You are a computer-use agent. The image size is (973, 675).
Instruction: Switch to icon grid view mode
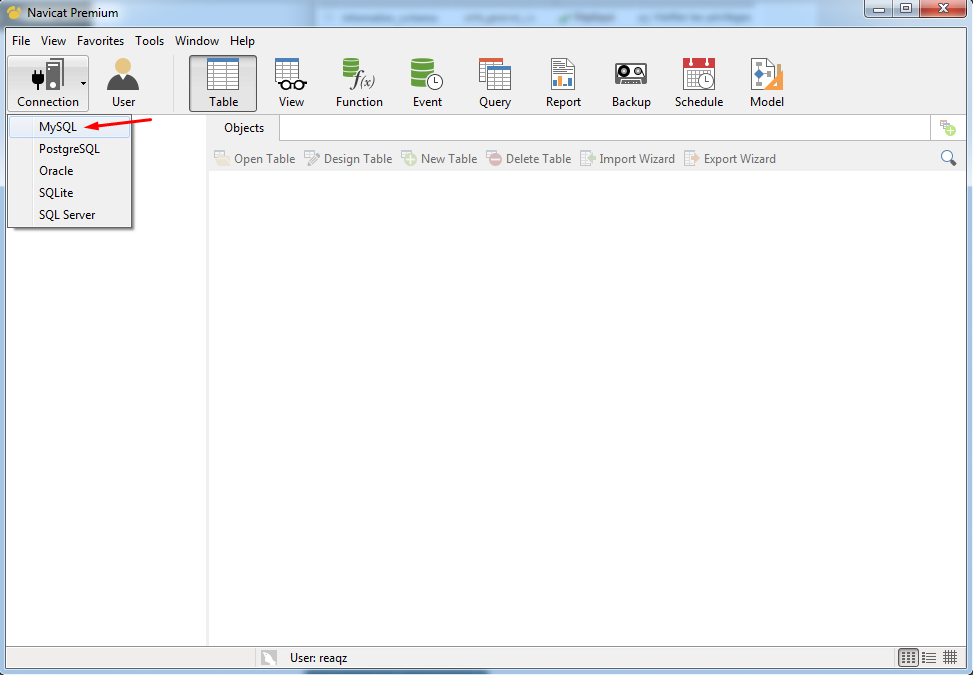tap(908, 657)
